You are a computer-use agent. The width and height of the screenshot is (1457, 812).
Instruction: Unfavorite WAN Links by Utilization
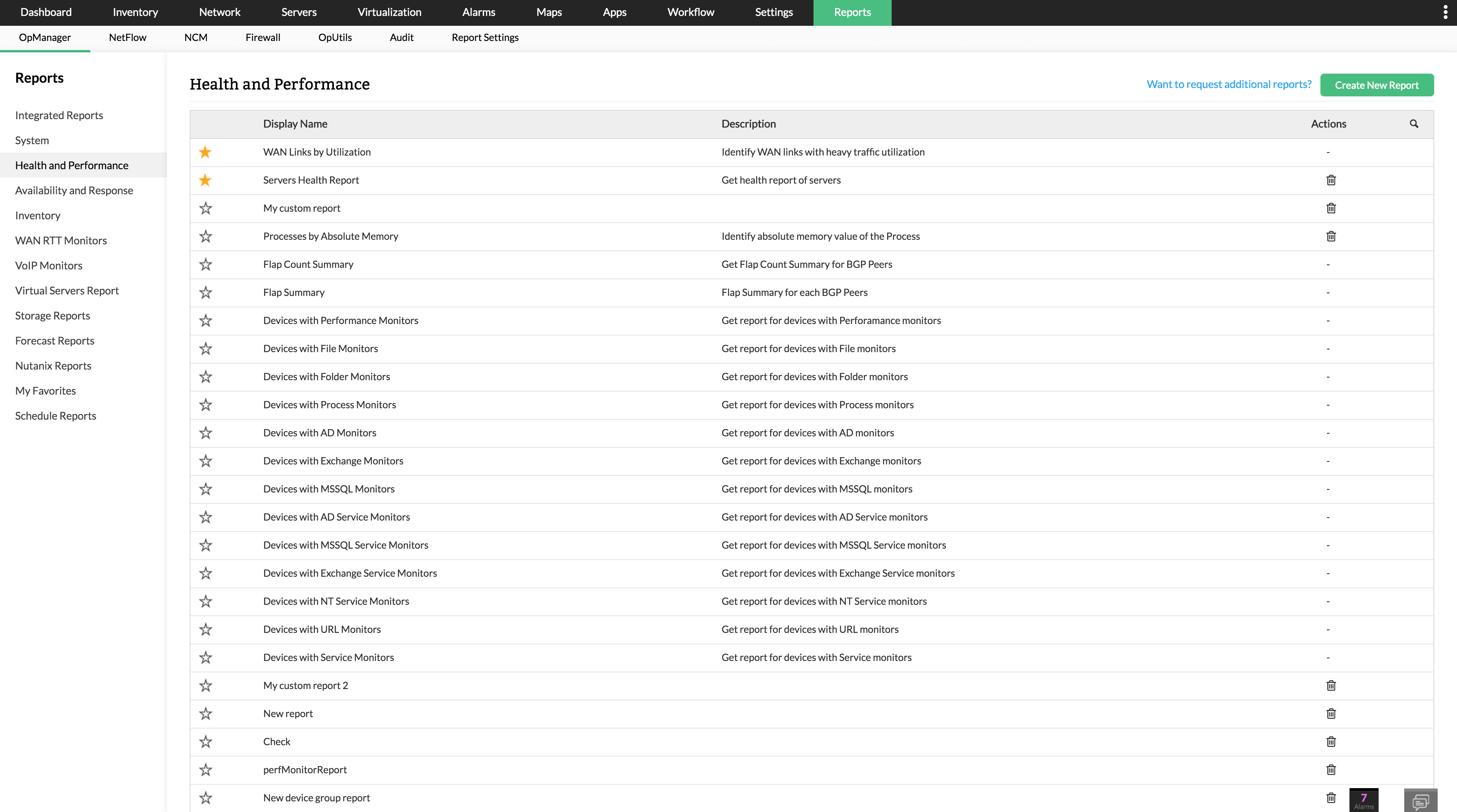coord(205,151)
